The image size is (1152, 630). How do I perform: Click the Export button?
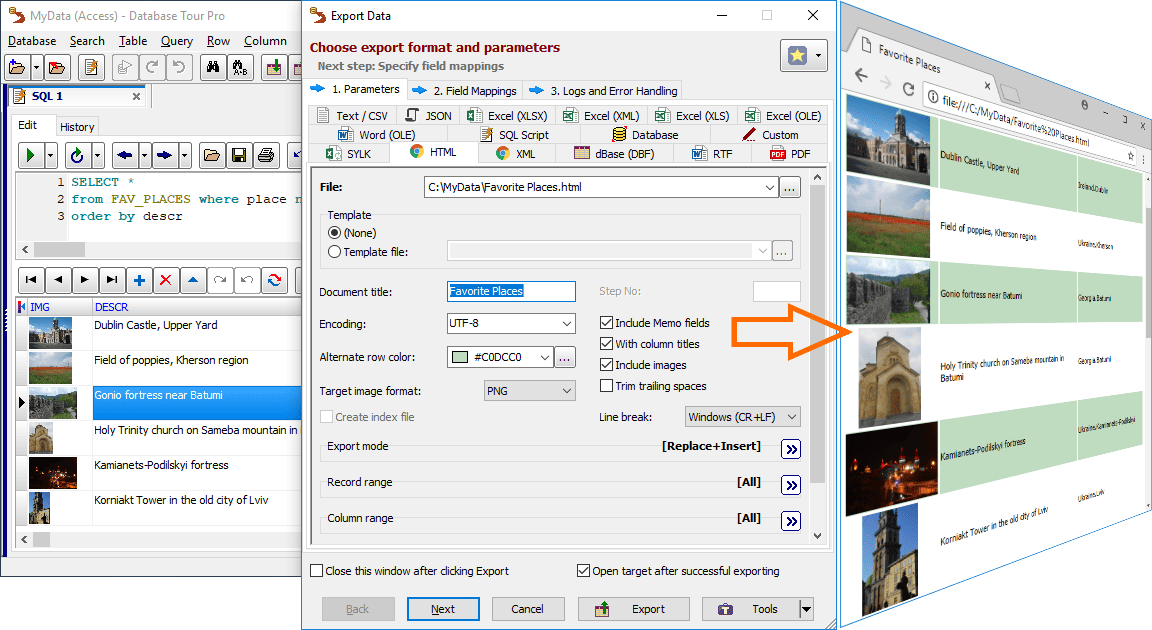click(634, 609)
